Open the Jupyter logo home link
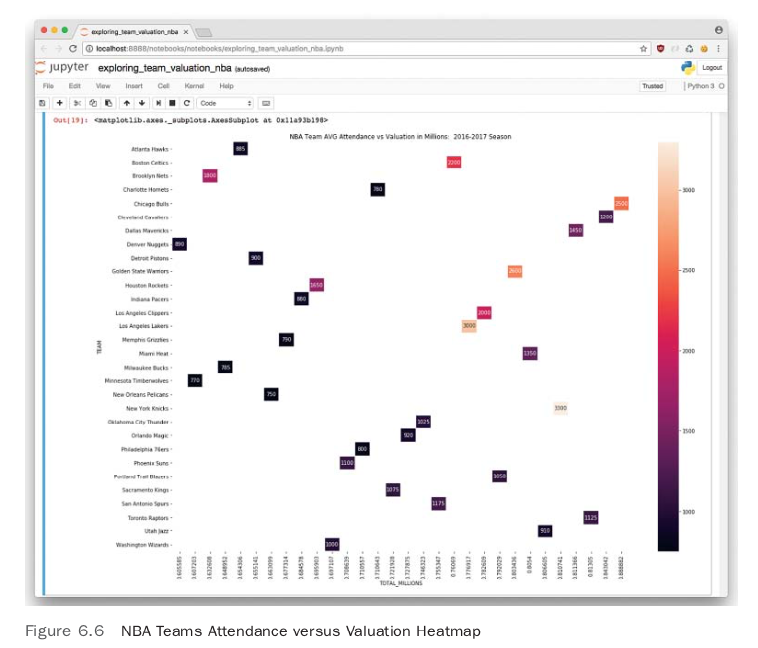This screenshot has width=758, height=648. [x=62, y=67]
